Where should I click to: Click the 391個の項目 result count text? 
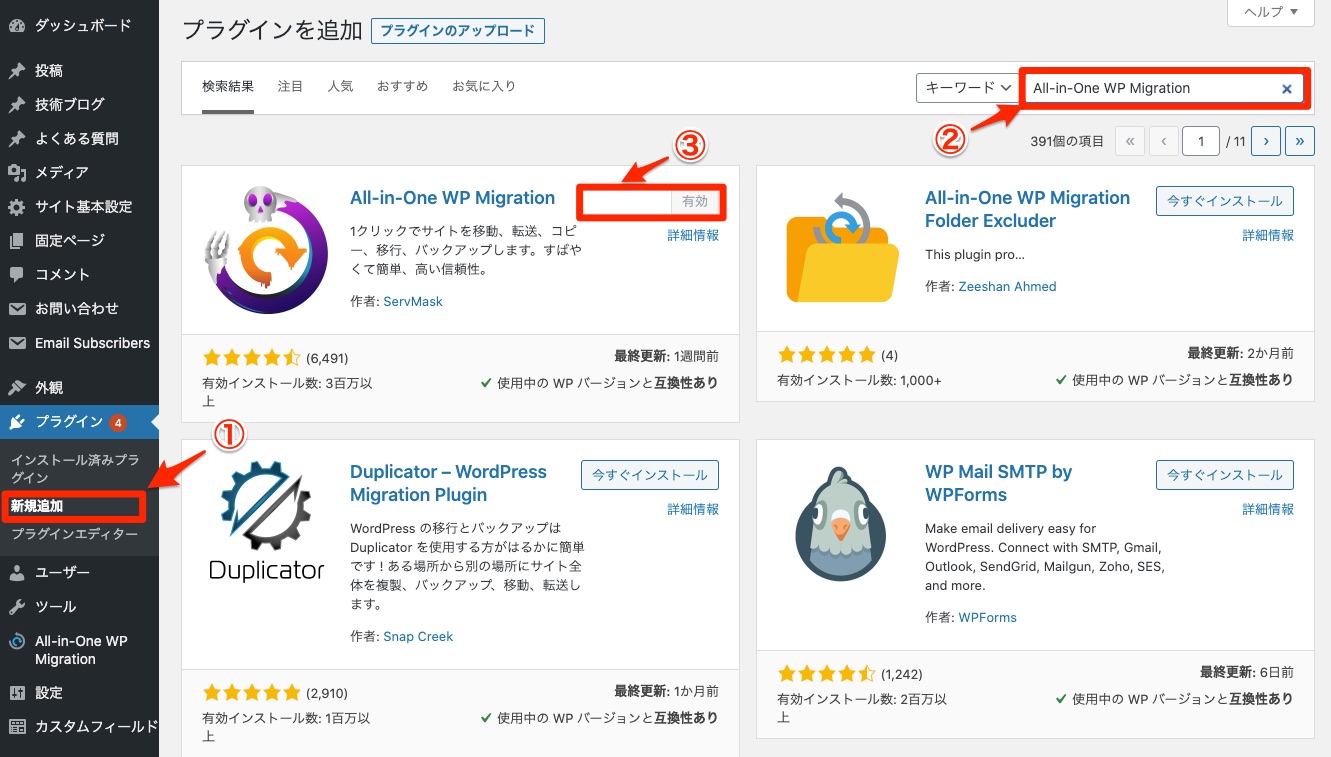point(1067,142)
